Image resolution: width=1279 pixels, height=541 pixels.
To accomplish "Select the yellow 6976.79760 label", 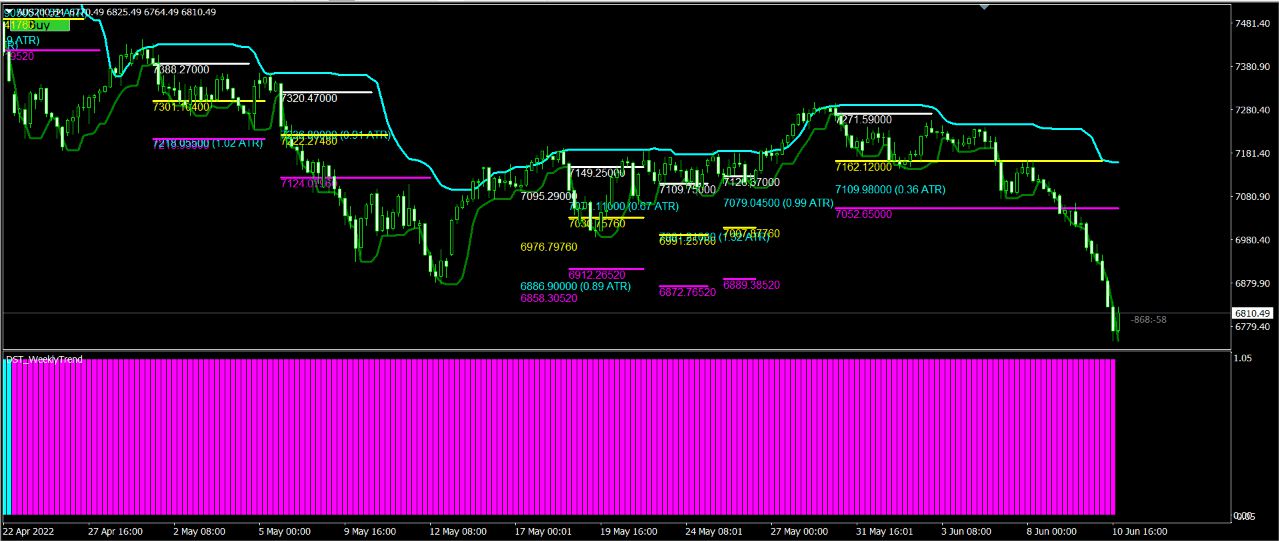I will [549, 247].
